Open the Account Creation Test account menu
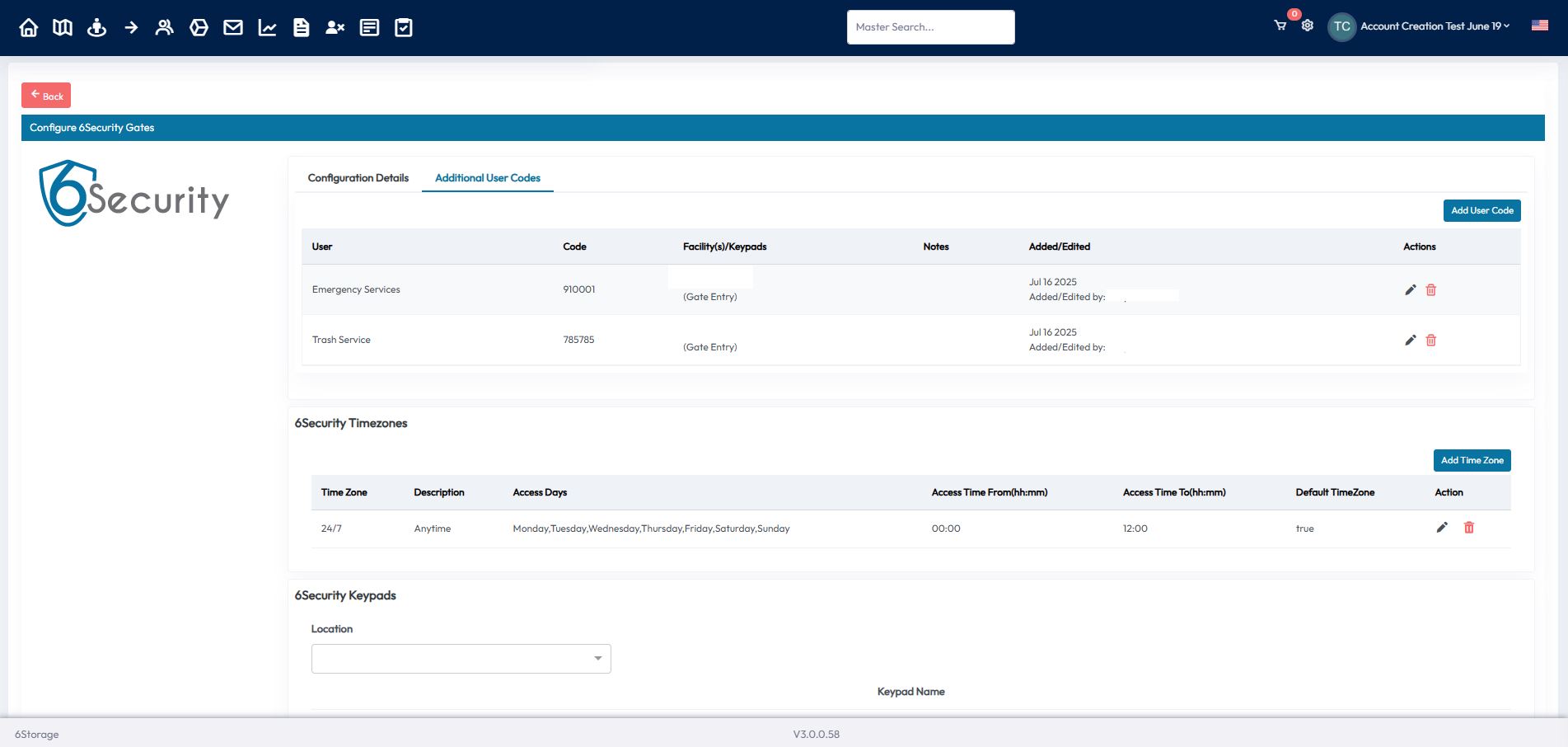 coord(1435,26)
